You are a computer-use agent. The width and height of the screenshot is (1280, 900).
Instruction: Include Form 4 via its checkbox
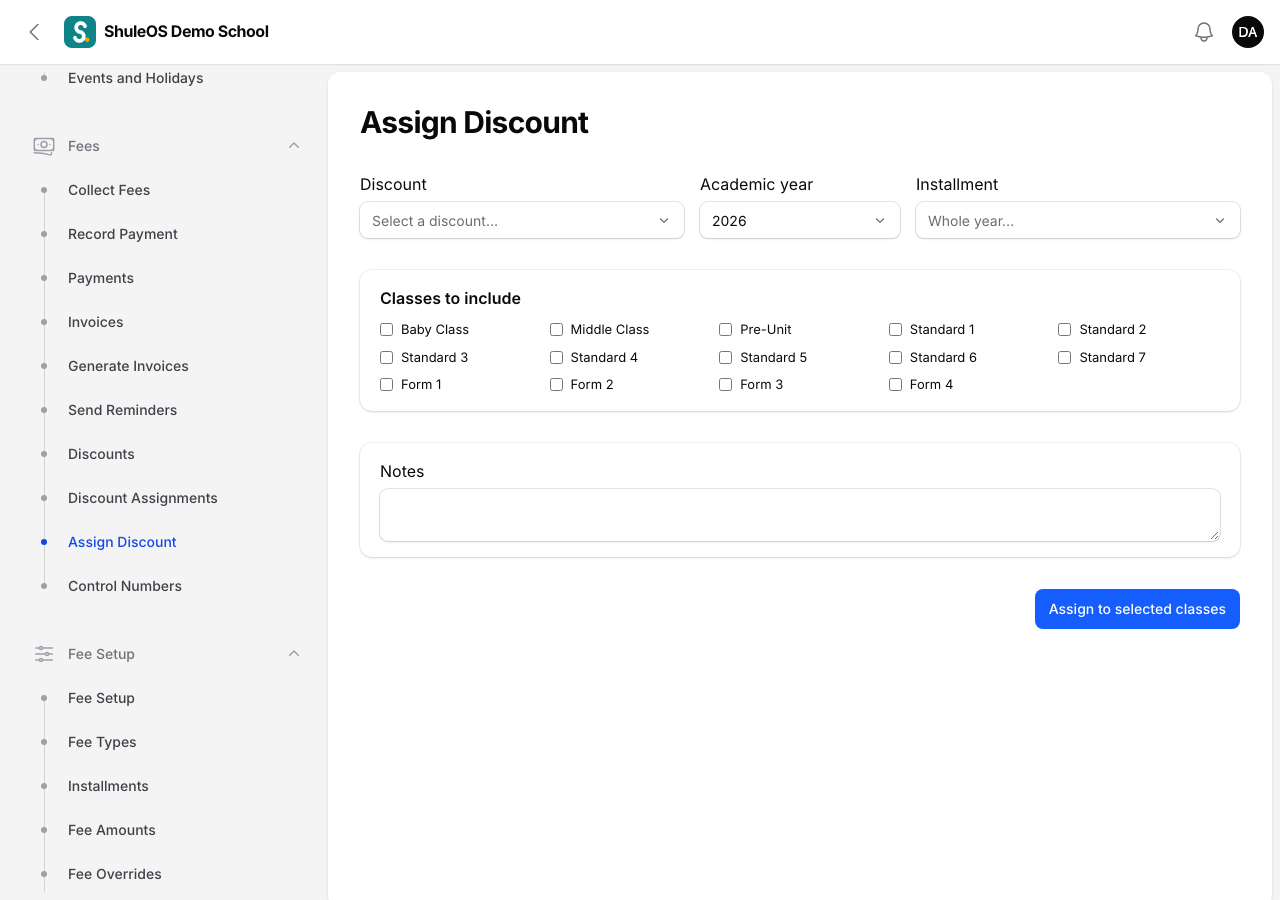point(895,384)
